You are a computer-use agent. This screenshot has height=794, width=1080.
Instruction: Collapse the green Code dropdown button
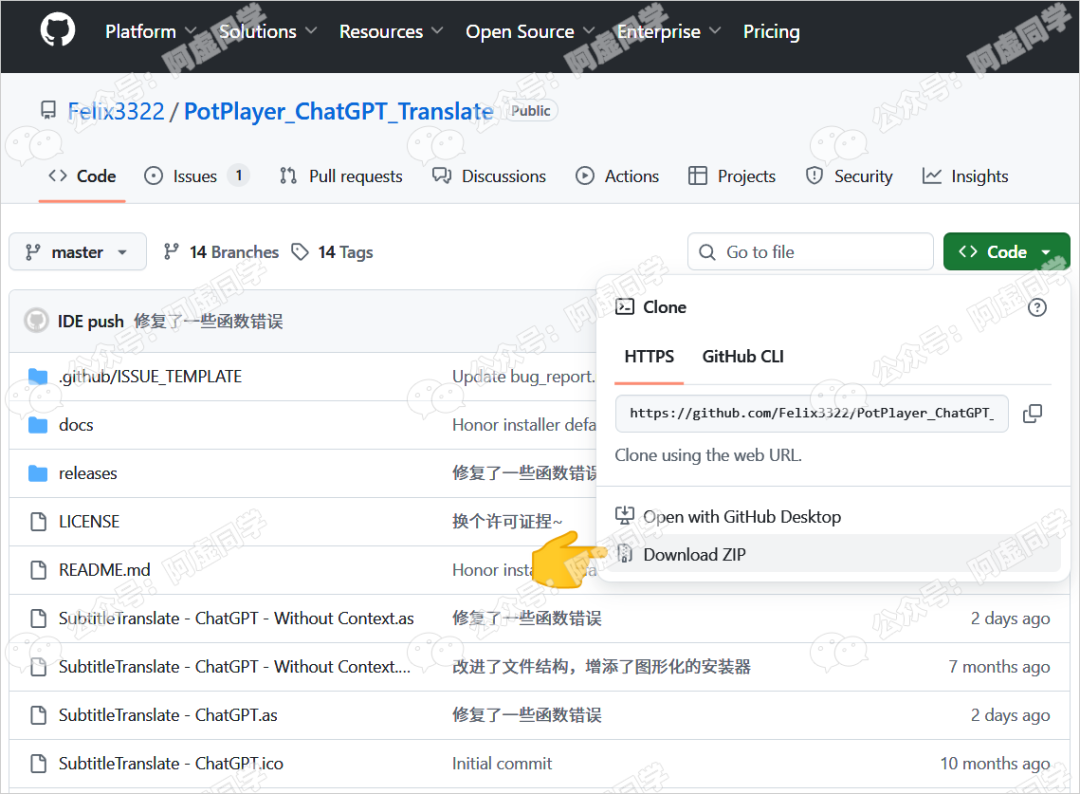pos(1006,252)
